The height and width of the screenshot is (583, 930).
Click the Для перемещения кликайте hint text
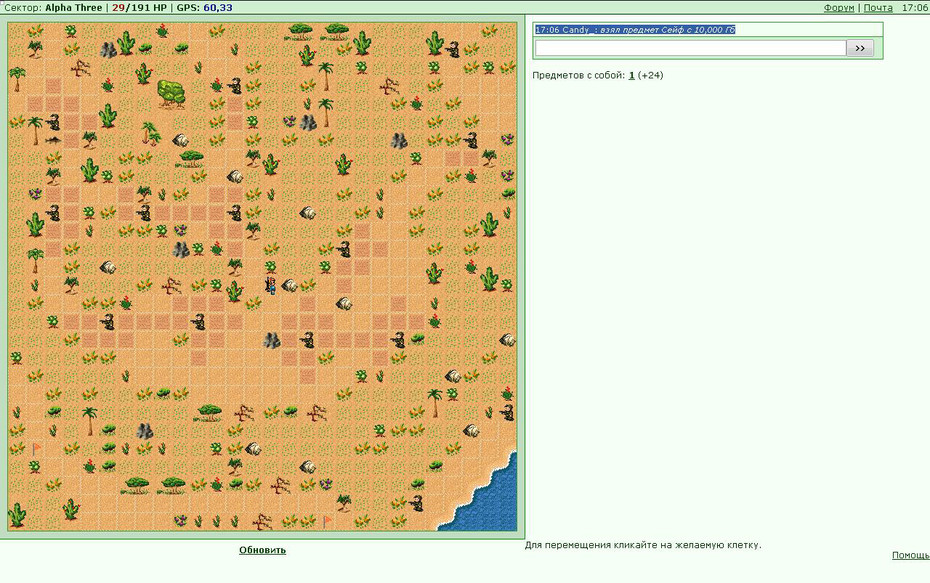point(643,544)
